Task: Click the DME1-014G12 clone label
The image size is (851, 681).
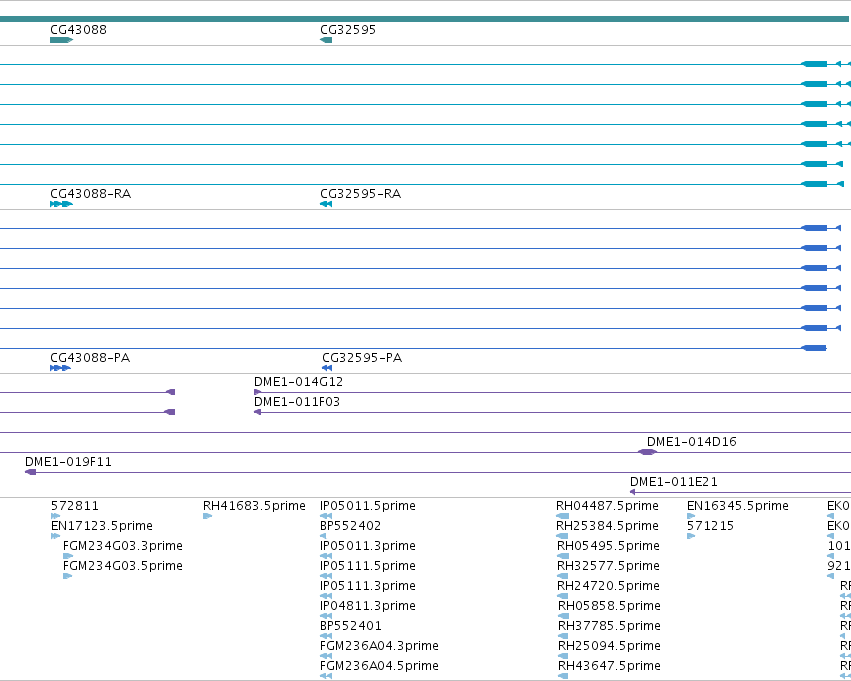Action: [299, 381]
